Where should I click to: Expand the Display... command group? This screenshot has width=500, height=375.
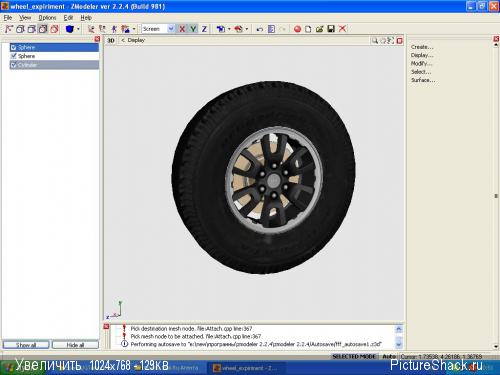pyautogui.click(x=422, y=55)
